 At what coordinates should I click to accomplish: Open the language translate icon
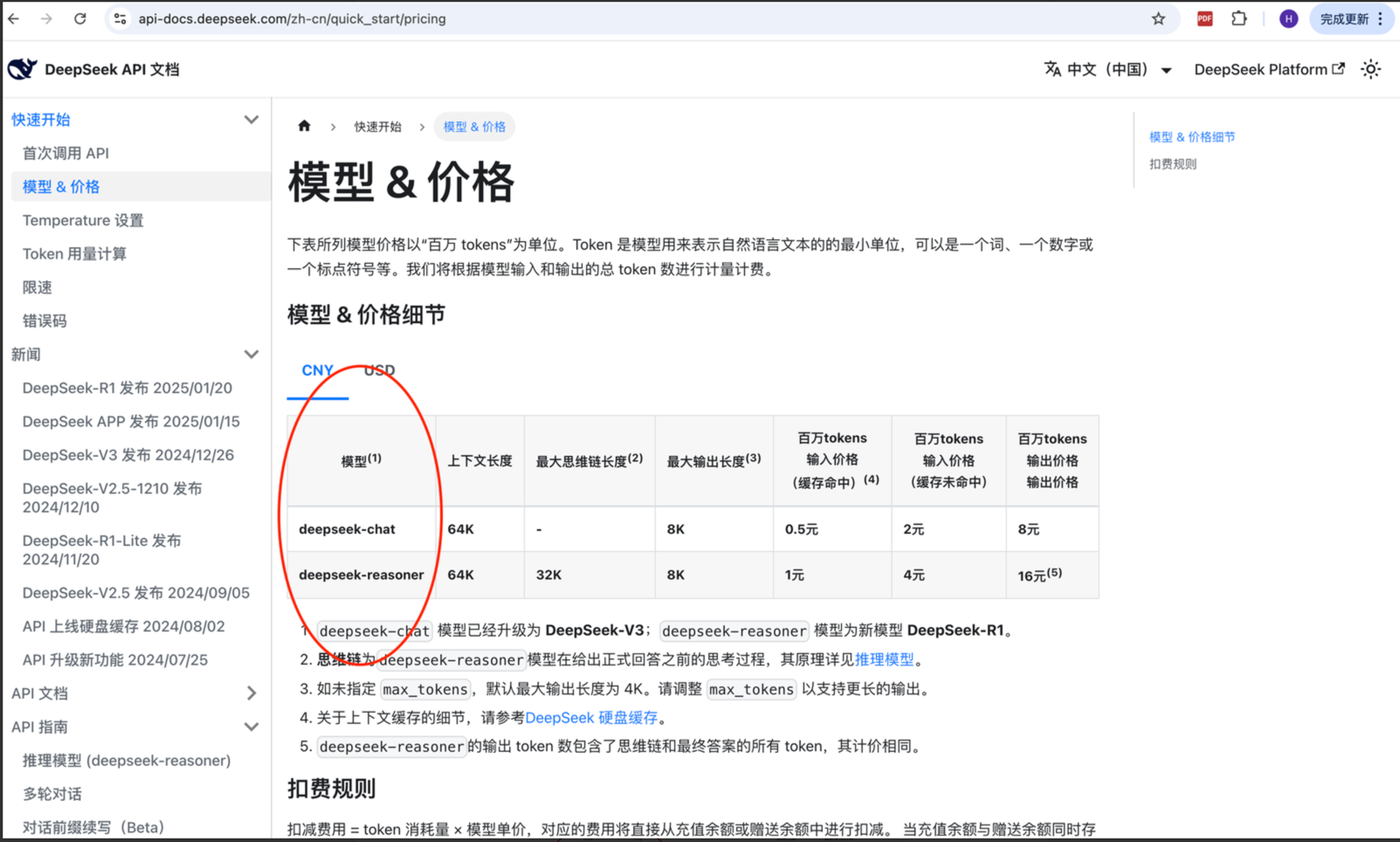click(x=1052, y=69)
